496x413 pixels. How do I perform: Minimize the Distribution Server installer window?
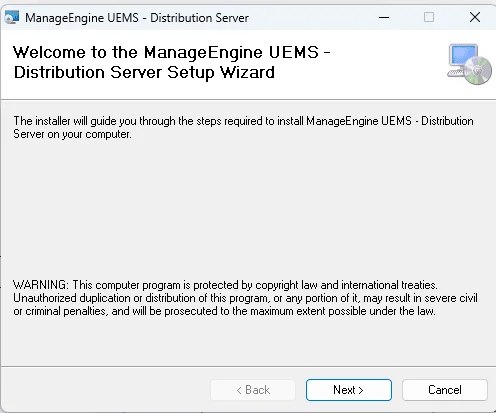[x=384, y=17]
